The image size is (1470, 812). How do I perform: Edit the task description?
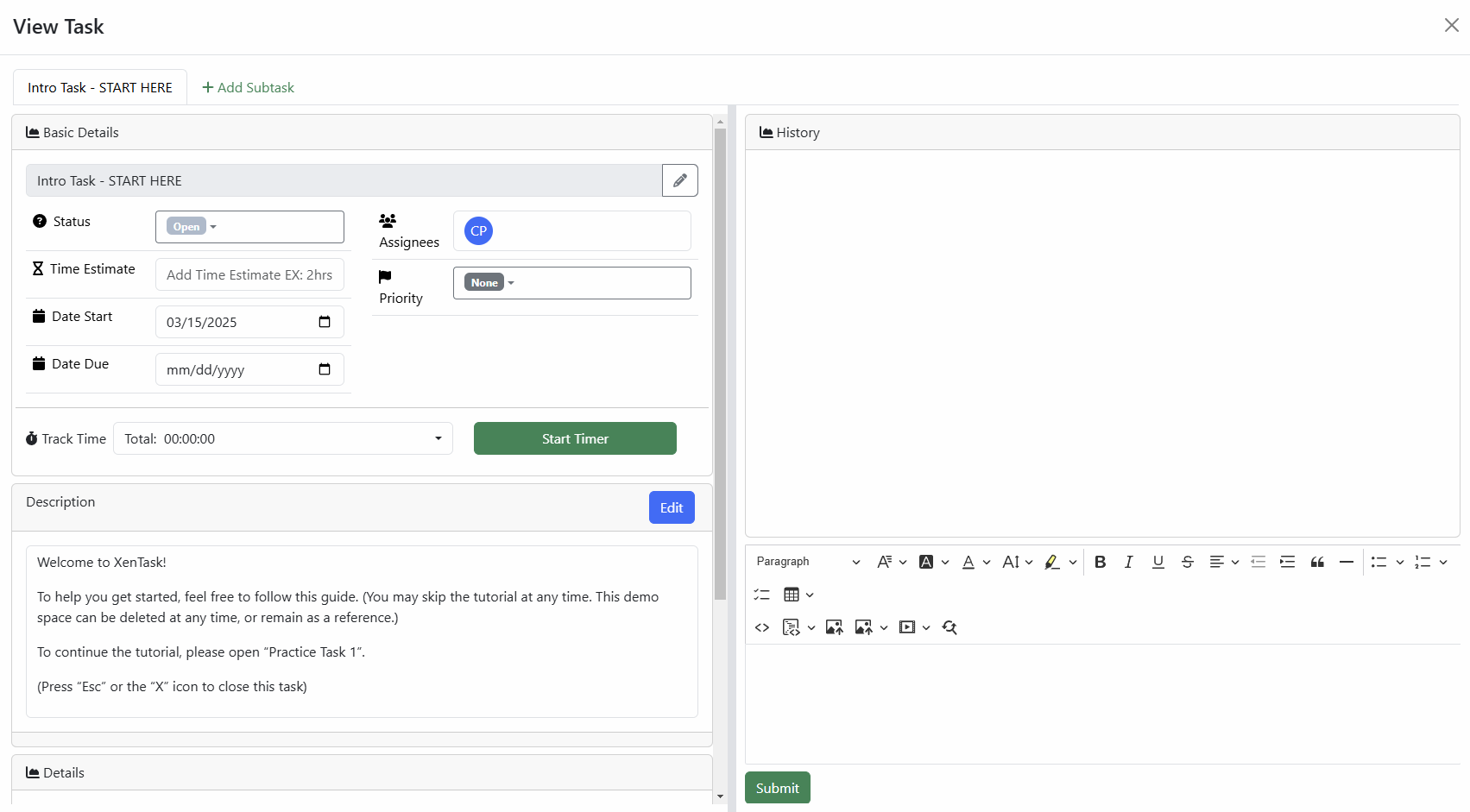tap(672, 507)
